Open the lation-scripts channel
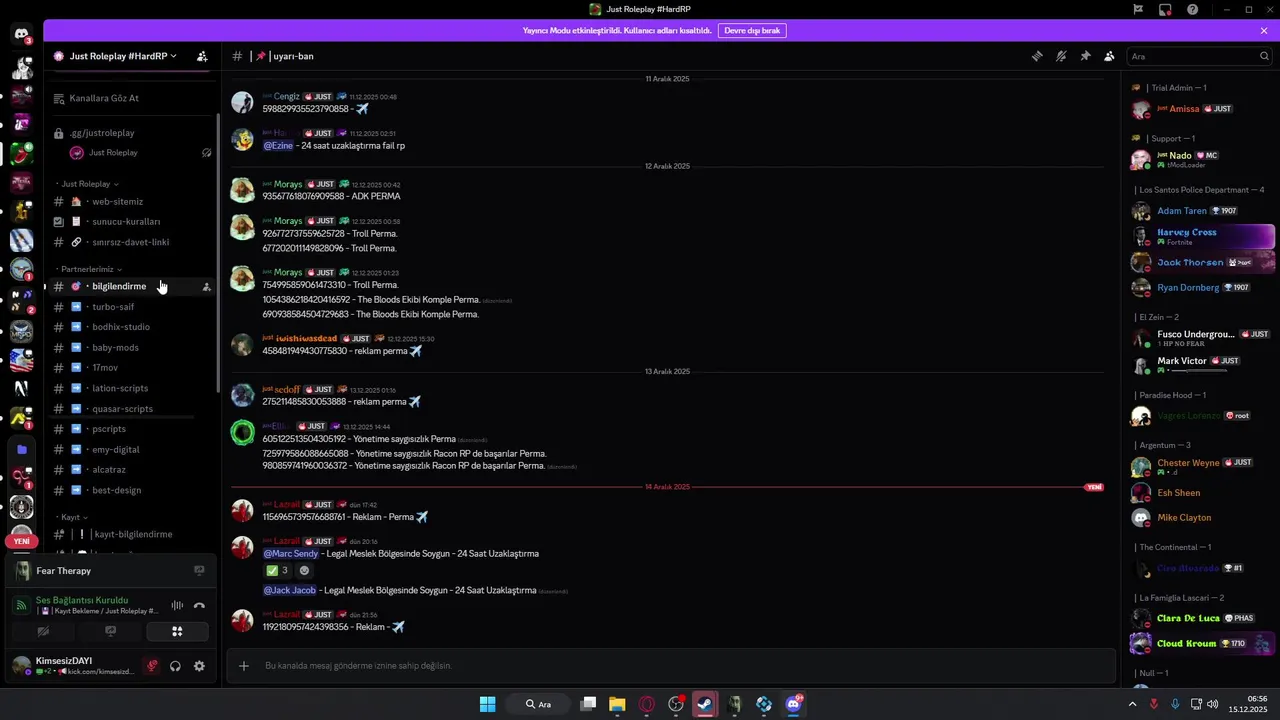This screenshot has height=720, width=1280. click(x=130, y=388)
